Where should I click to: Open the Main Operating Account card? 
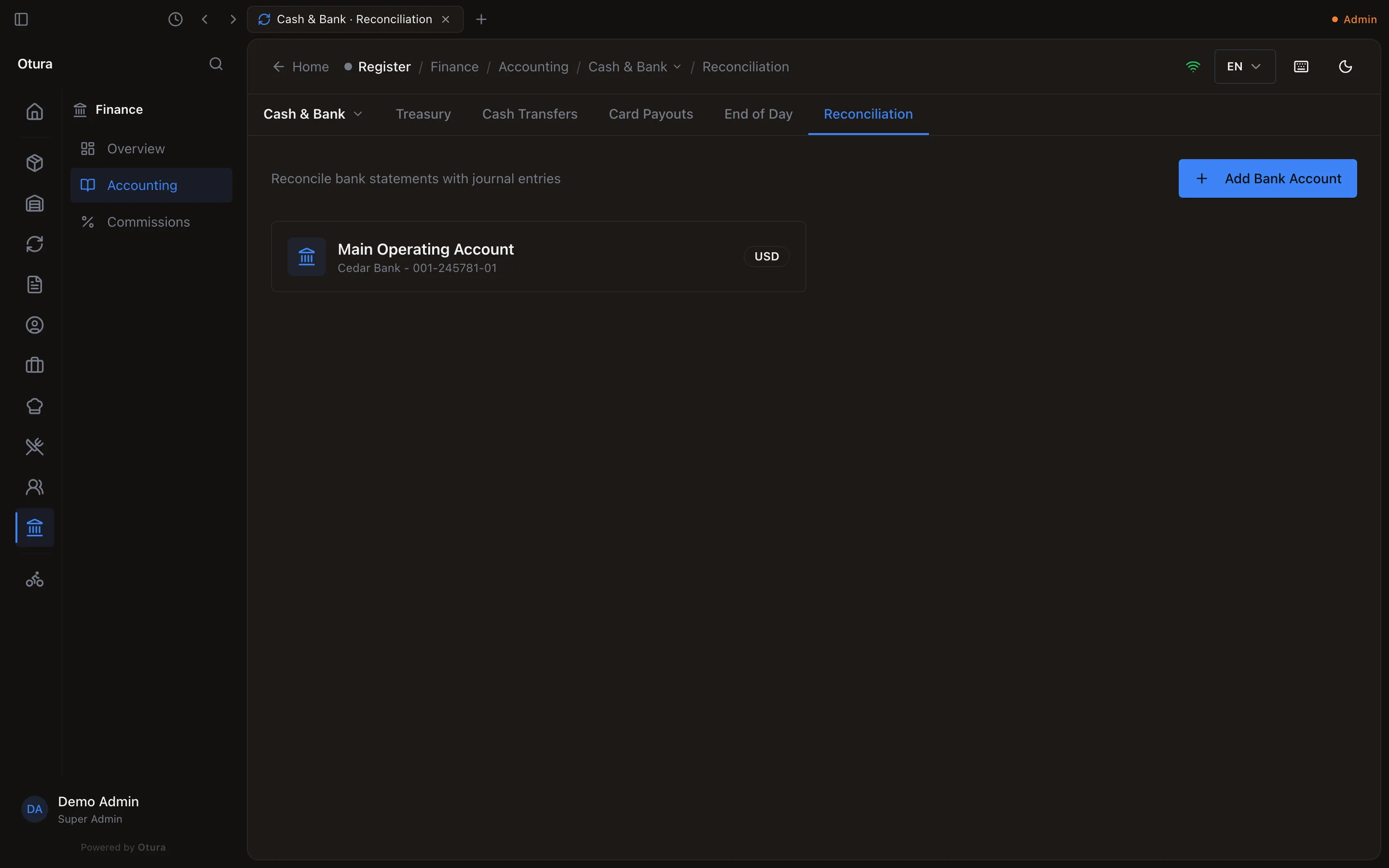[x=538, y=257]
